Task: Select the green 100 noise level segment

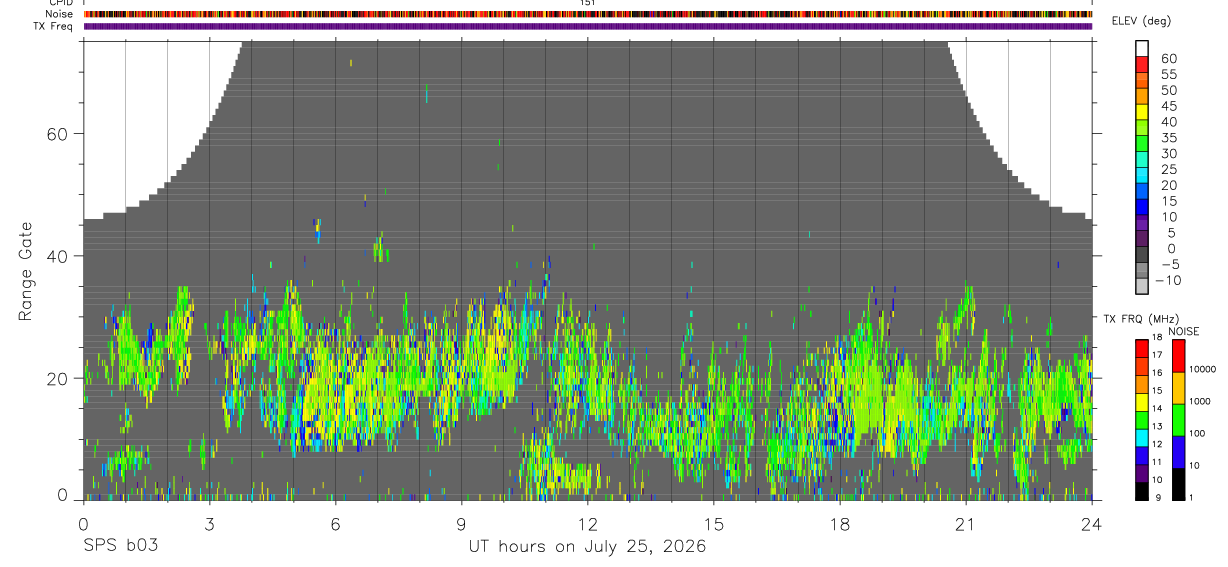Action: click(x=1178, y=420)
